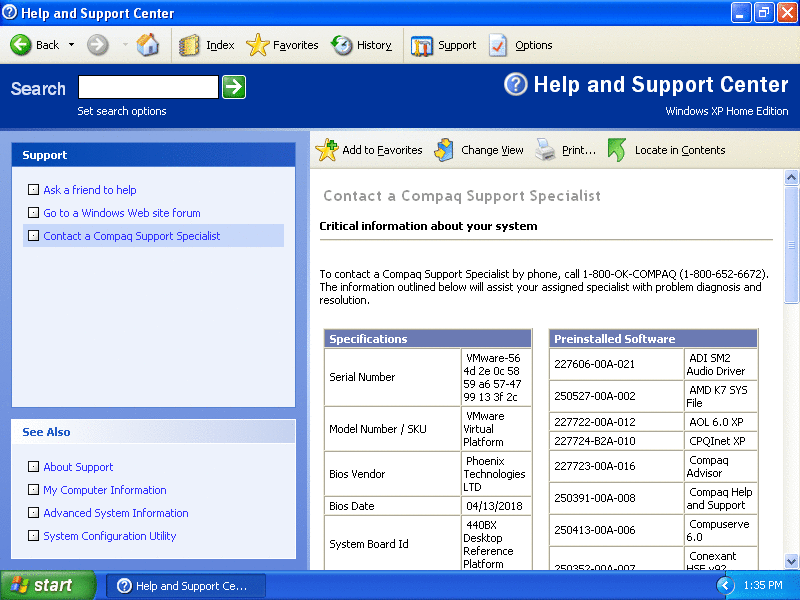800x600 pixels.
Task: Open the Index book icon
Action: [189, 45]
